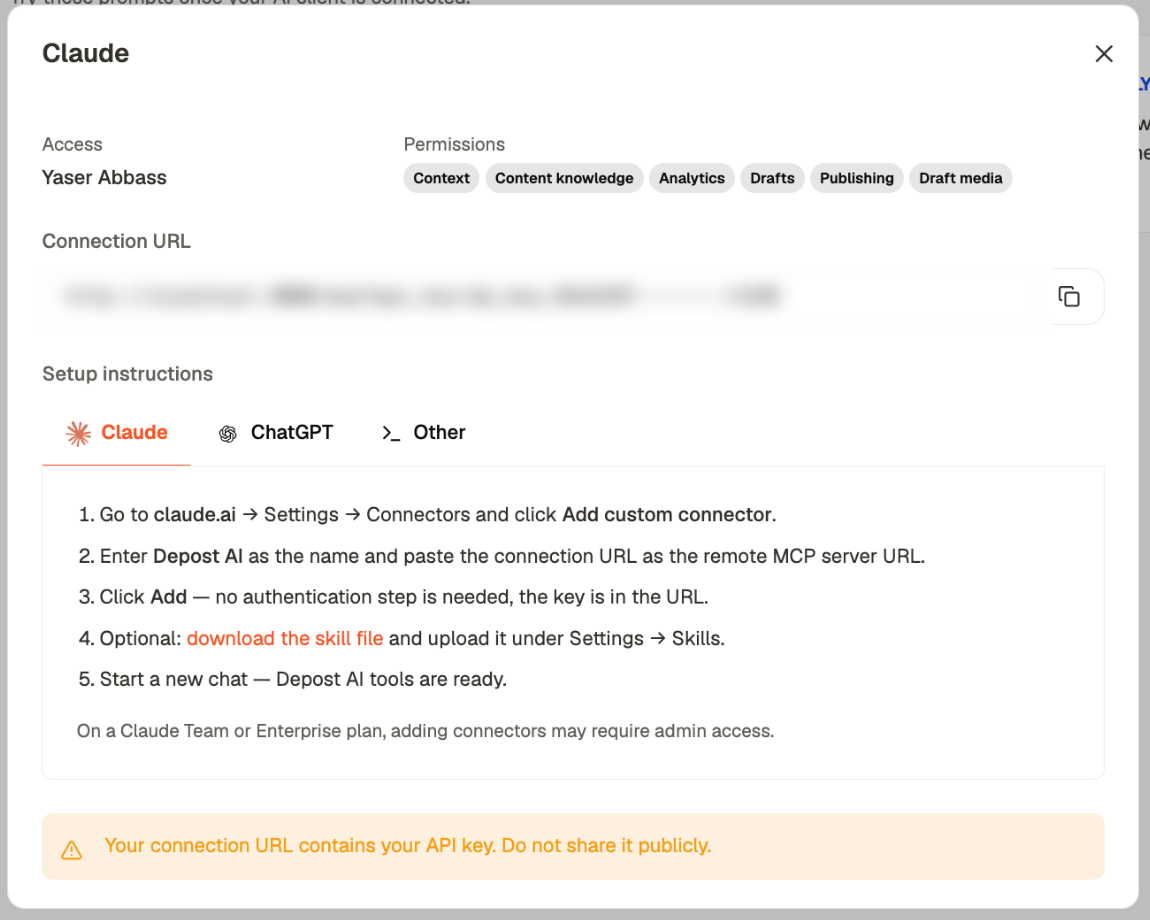Switch to the ChatGPT setup tab
The height and width of the screenshot is (920, 1150).
pos(276,433)
